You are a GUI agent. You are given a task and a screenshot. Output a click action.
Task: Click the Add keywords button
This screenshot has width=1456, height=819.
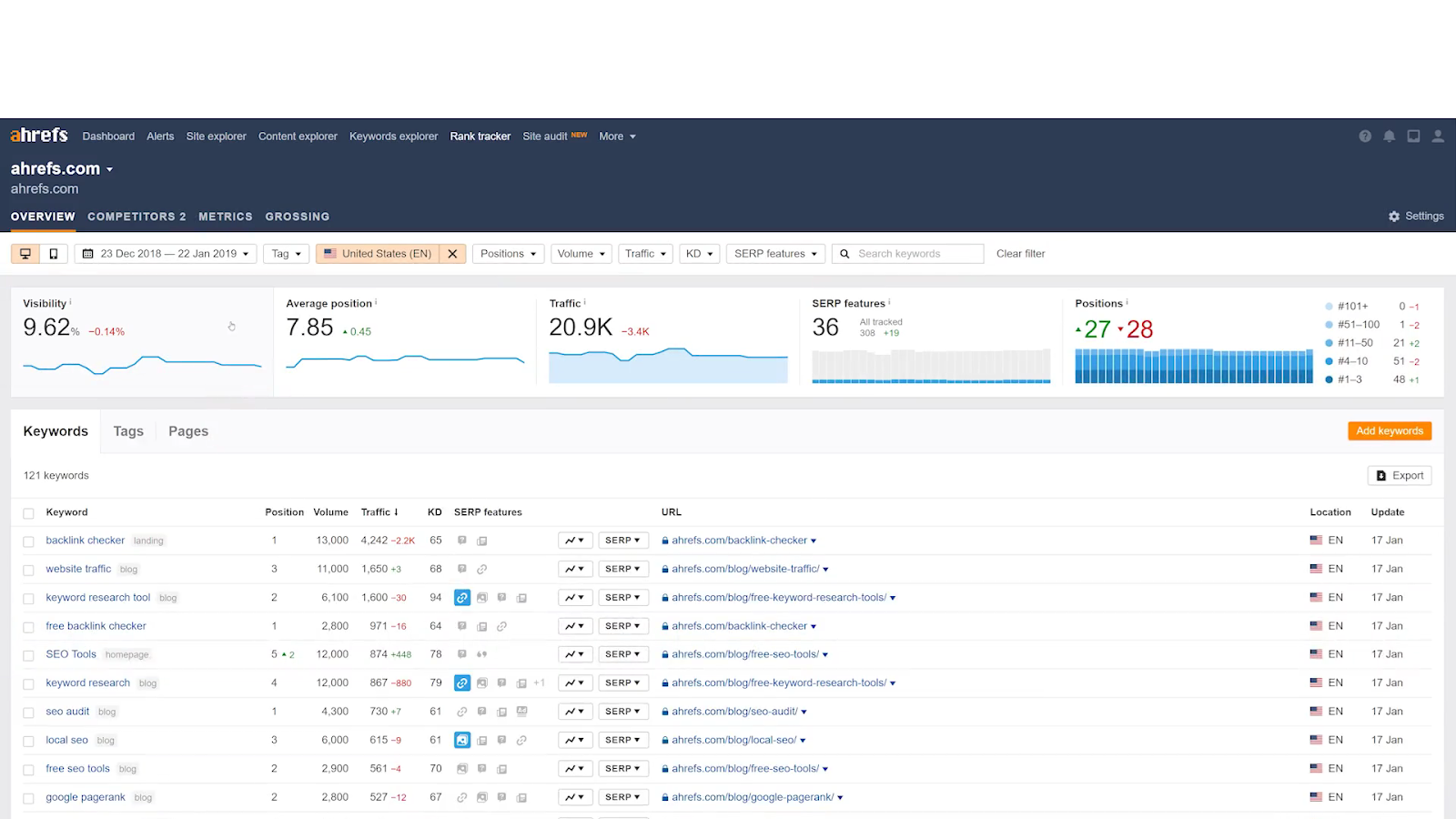point(1390,431)
